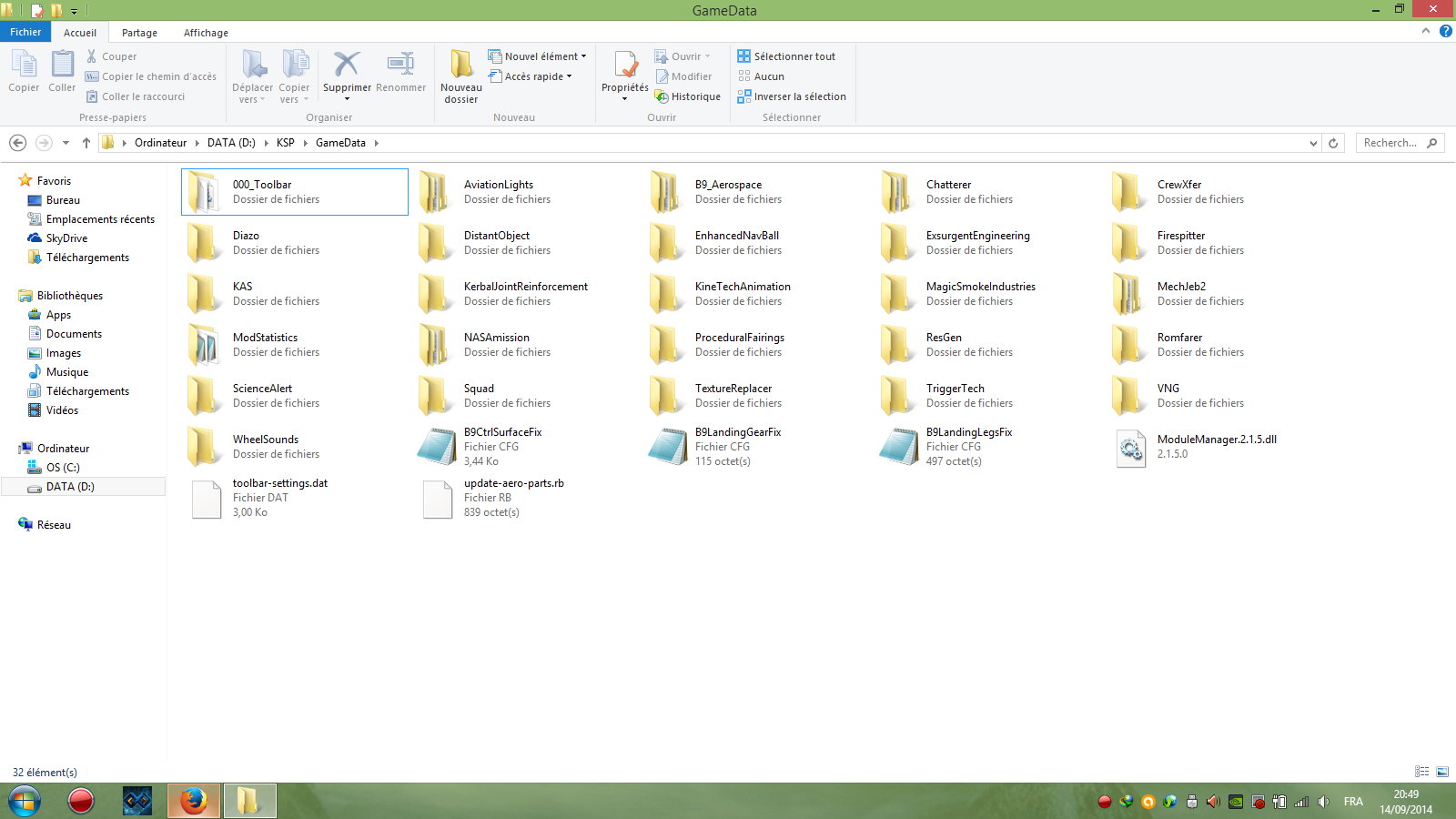Create a Nouveau dossier
Viewport: 1456px width, 819px height.
tap(461, 76)
